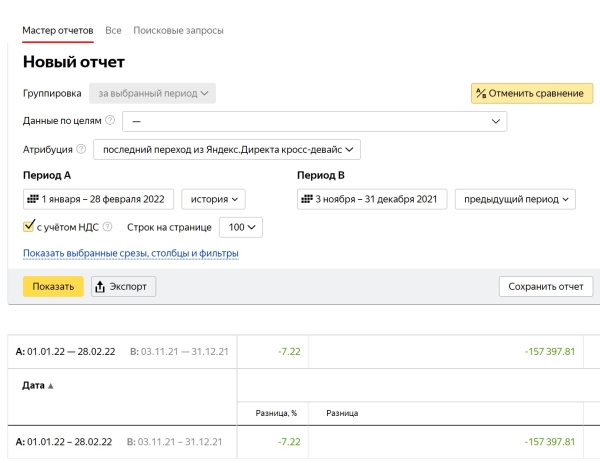Open the Группировка dropdown
Screen dimensions: 600x463
click(152, 93)
